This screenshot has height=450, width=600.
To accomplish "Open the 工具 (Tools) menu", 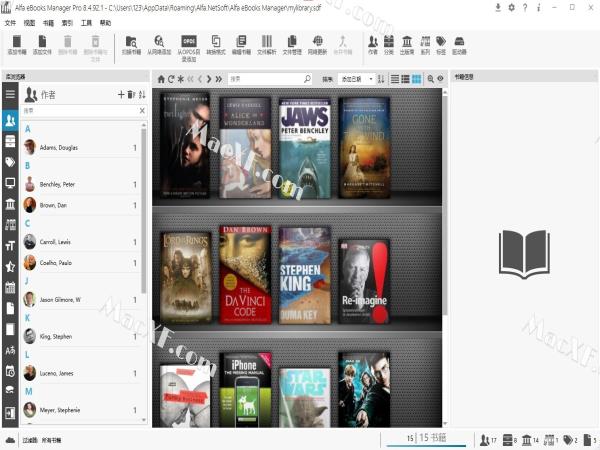I will [86, 23].
